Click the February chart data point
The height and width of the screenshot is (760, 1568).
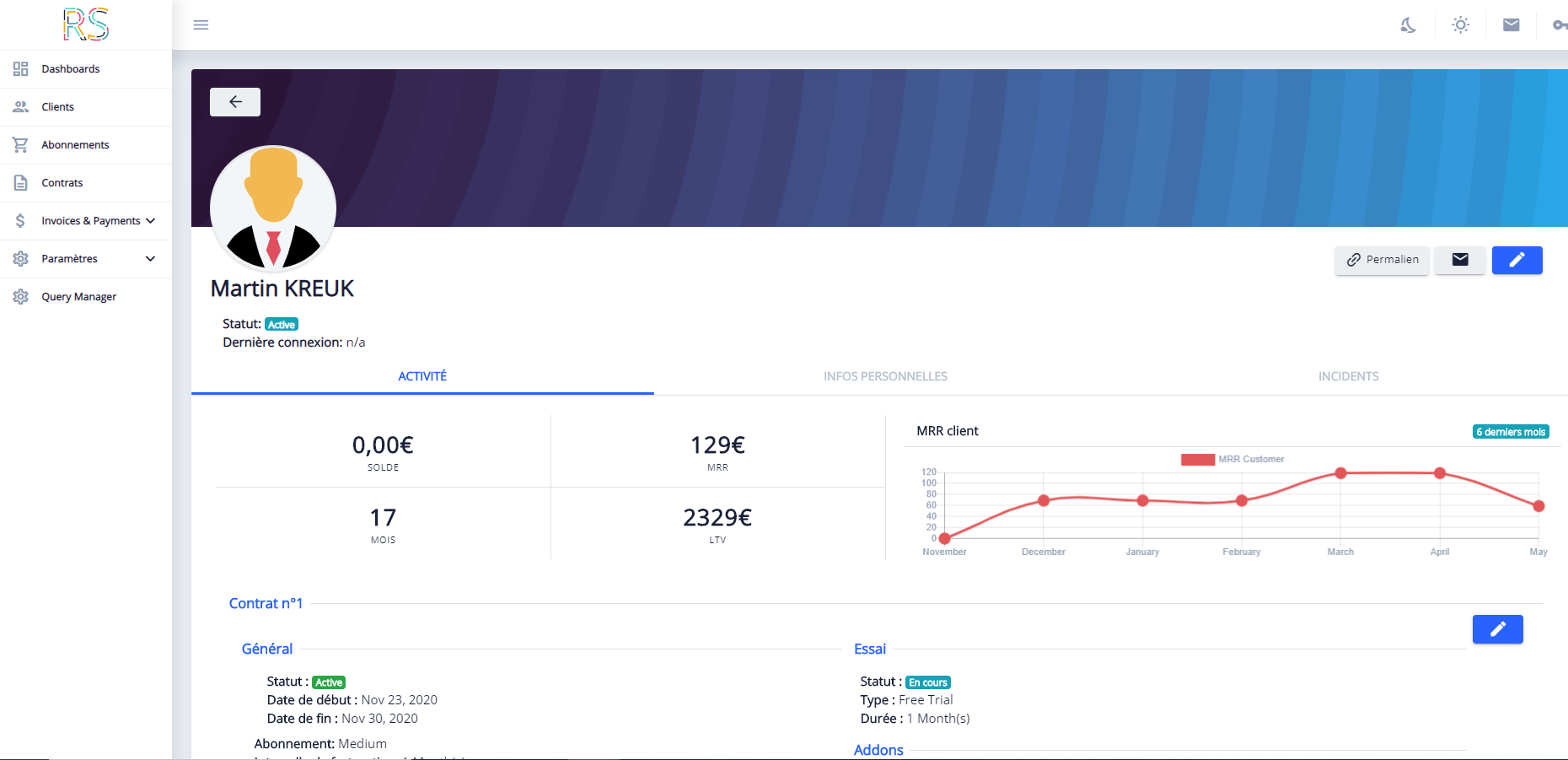[x=1242, y=500]
